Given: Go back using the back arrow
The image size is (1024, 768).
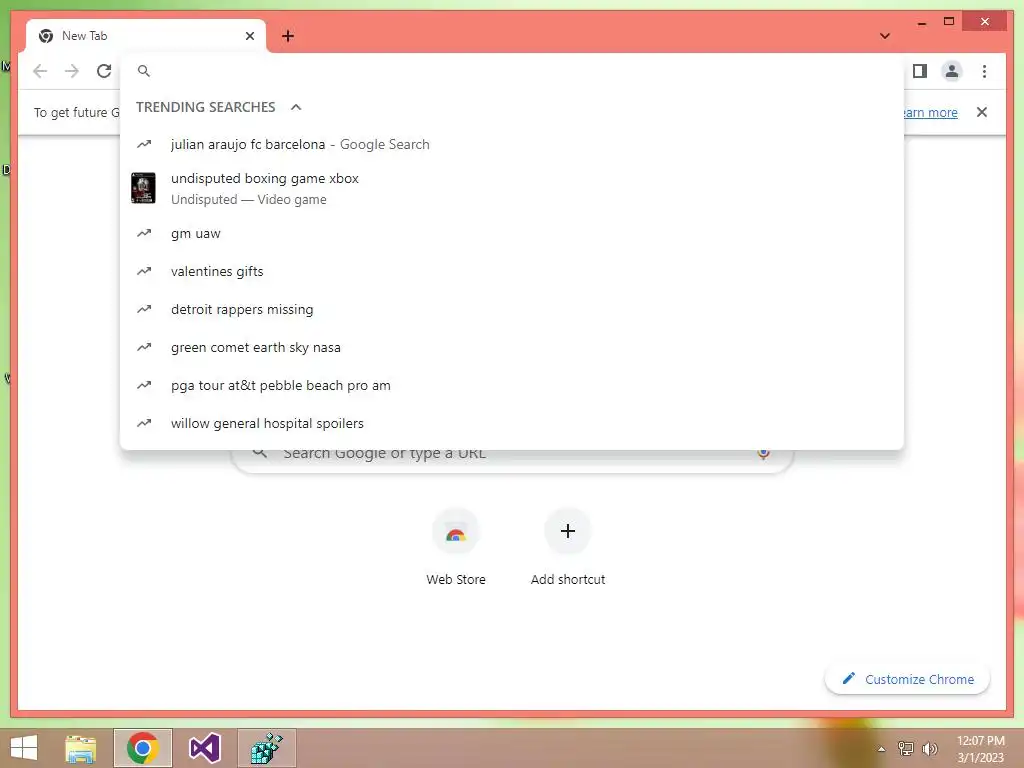Looking at the screenshot, I should pyautogui.click(x=40, y=71).
